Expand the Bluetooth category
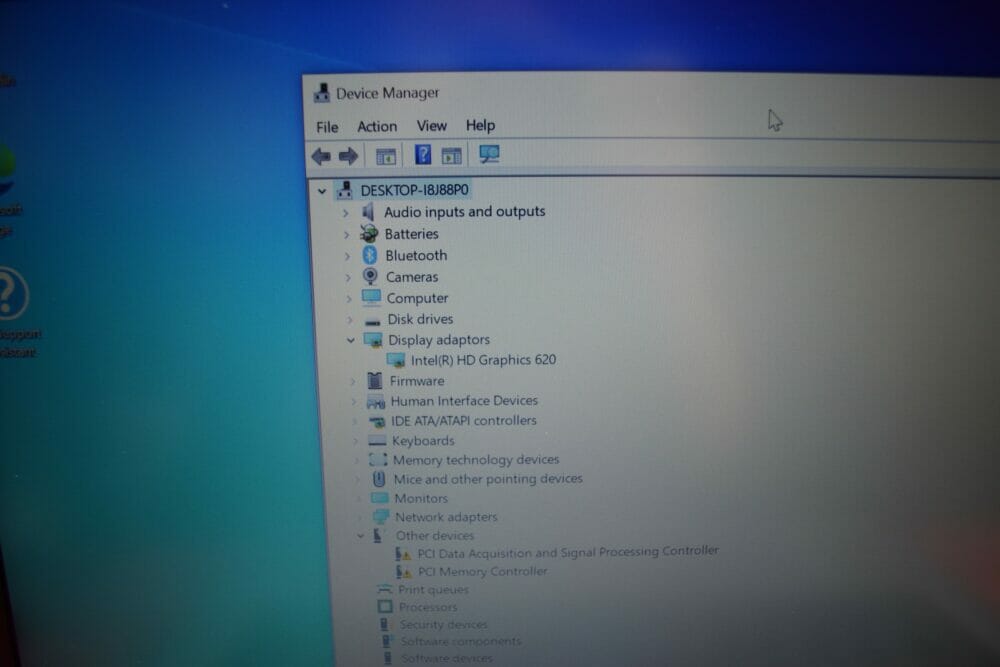This screenshot has height=667, width=1000. 348,256
